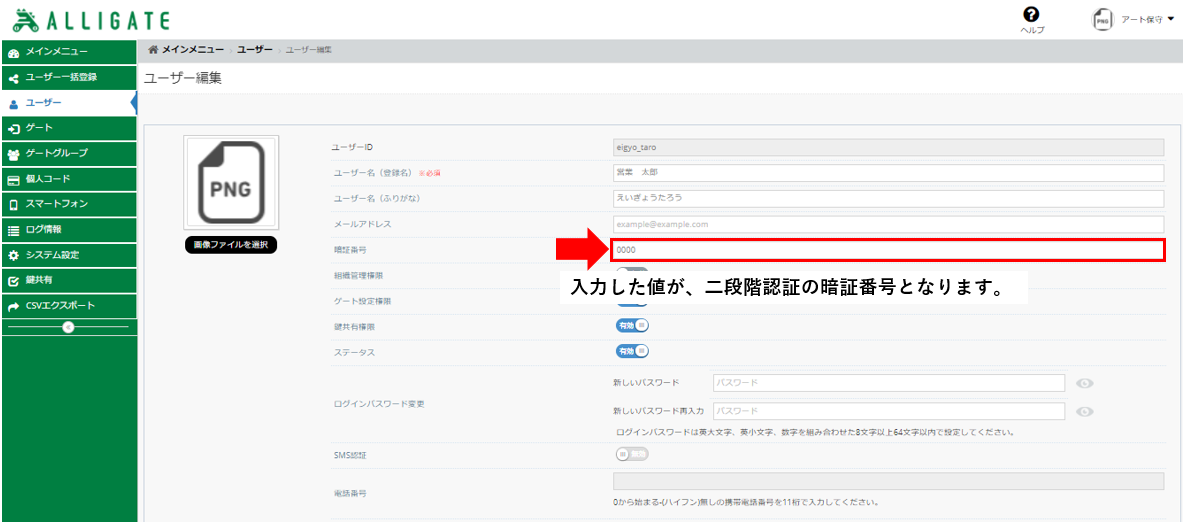Click the メールアドレス input field
Viewport: 1186px width, 530px height.
coord(888,225)
